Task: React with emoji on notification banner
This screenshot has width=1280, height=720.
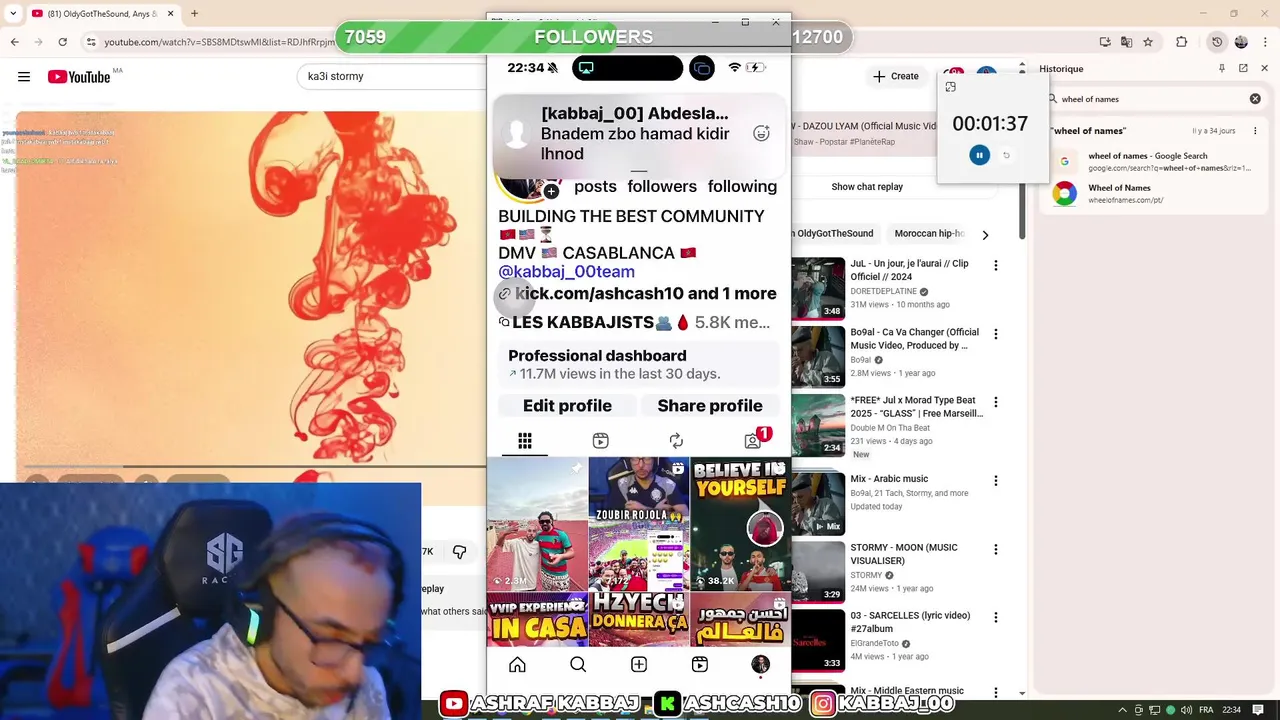Action: 761,134
